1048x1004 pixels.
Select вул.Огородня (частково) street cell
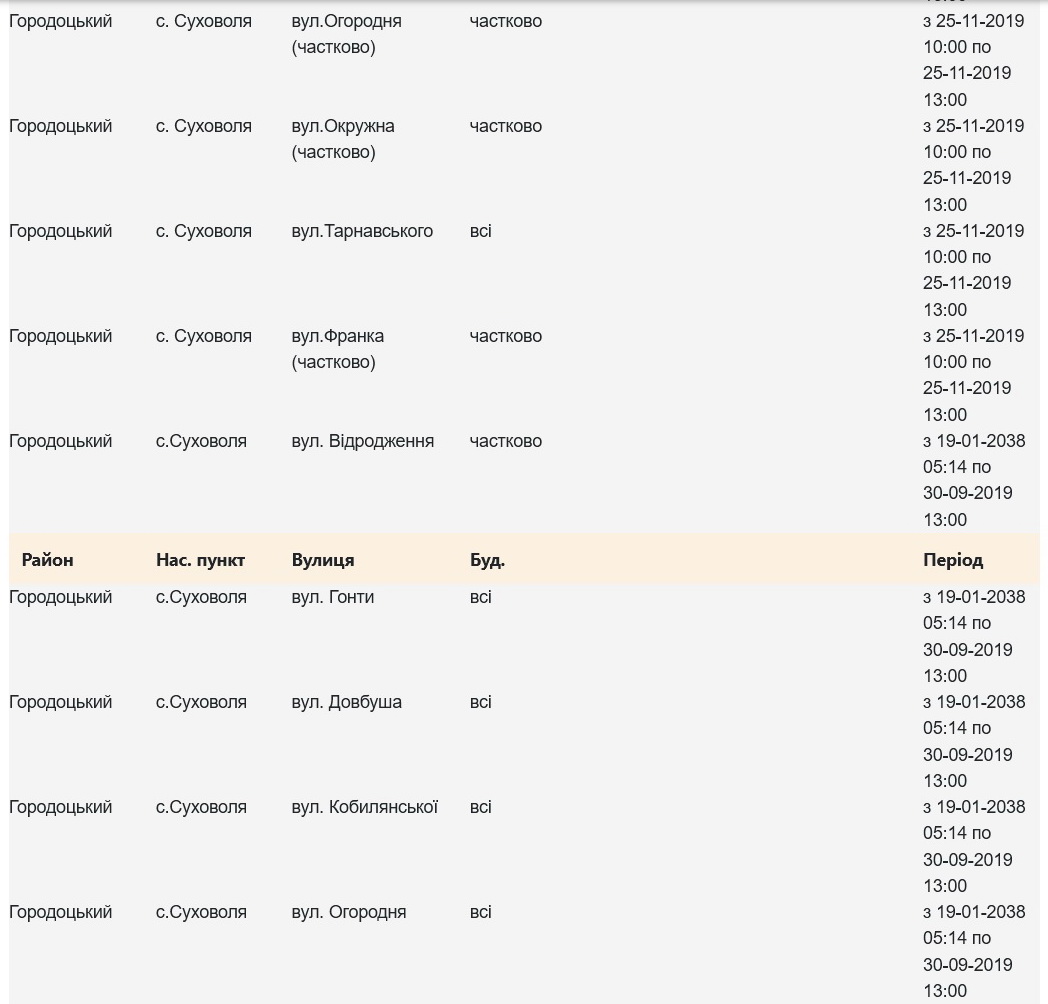pos(346,34)
